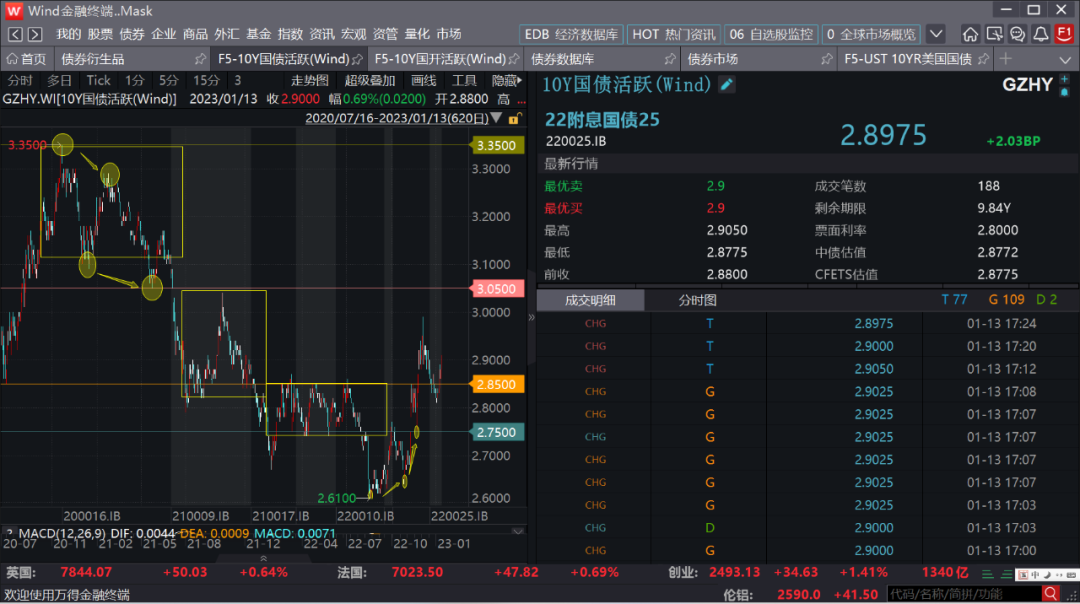Image resolution: width=1080 pixels, height=604 pixels.
Task: Pin the 债券衍生品 tab
Action: coord(200,59)
